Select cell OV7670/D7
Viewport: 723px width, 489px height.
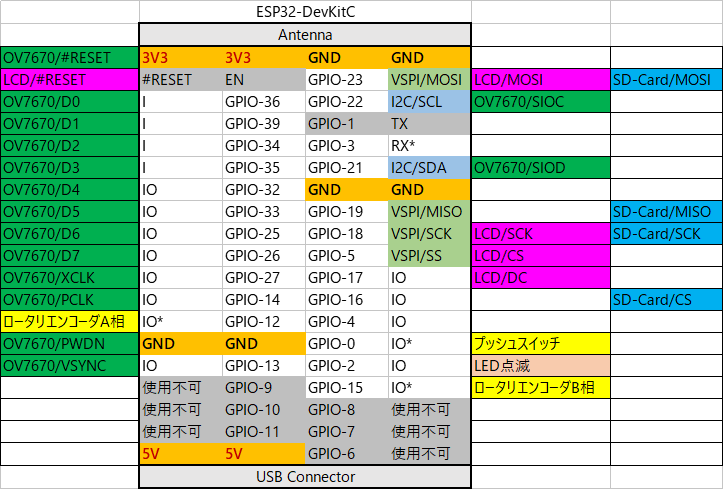coord(70,255)
